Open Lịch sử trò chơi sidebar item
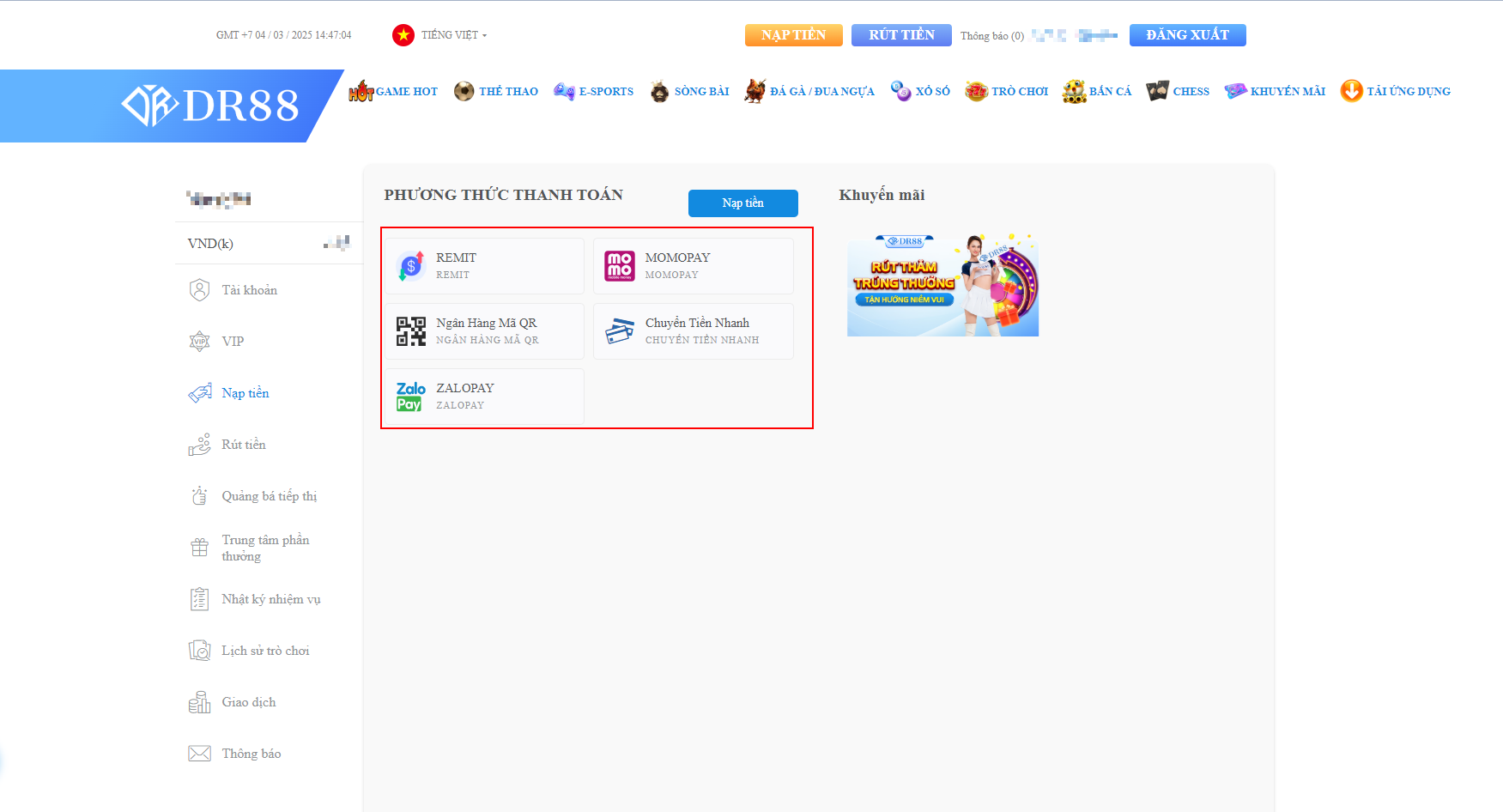Image resolution: width=1503 pixels, height=812 pixels. tap(265, 651)
